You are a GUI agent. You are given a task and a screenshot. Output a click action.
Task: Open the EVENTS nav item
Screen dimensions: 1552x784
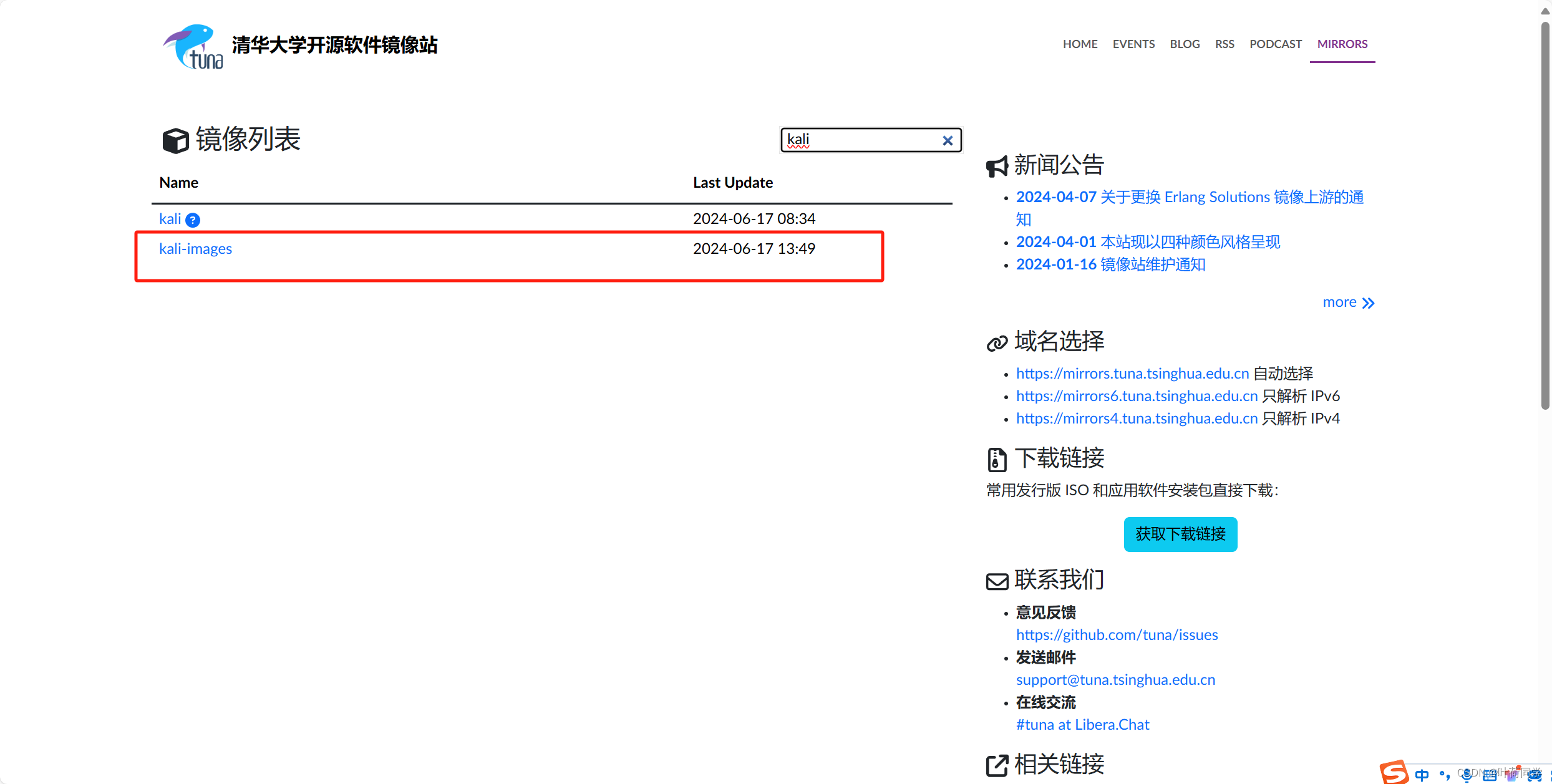pyautogui.click(x=1133, y=44)
